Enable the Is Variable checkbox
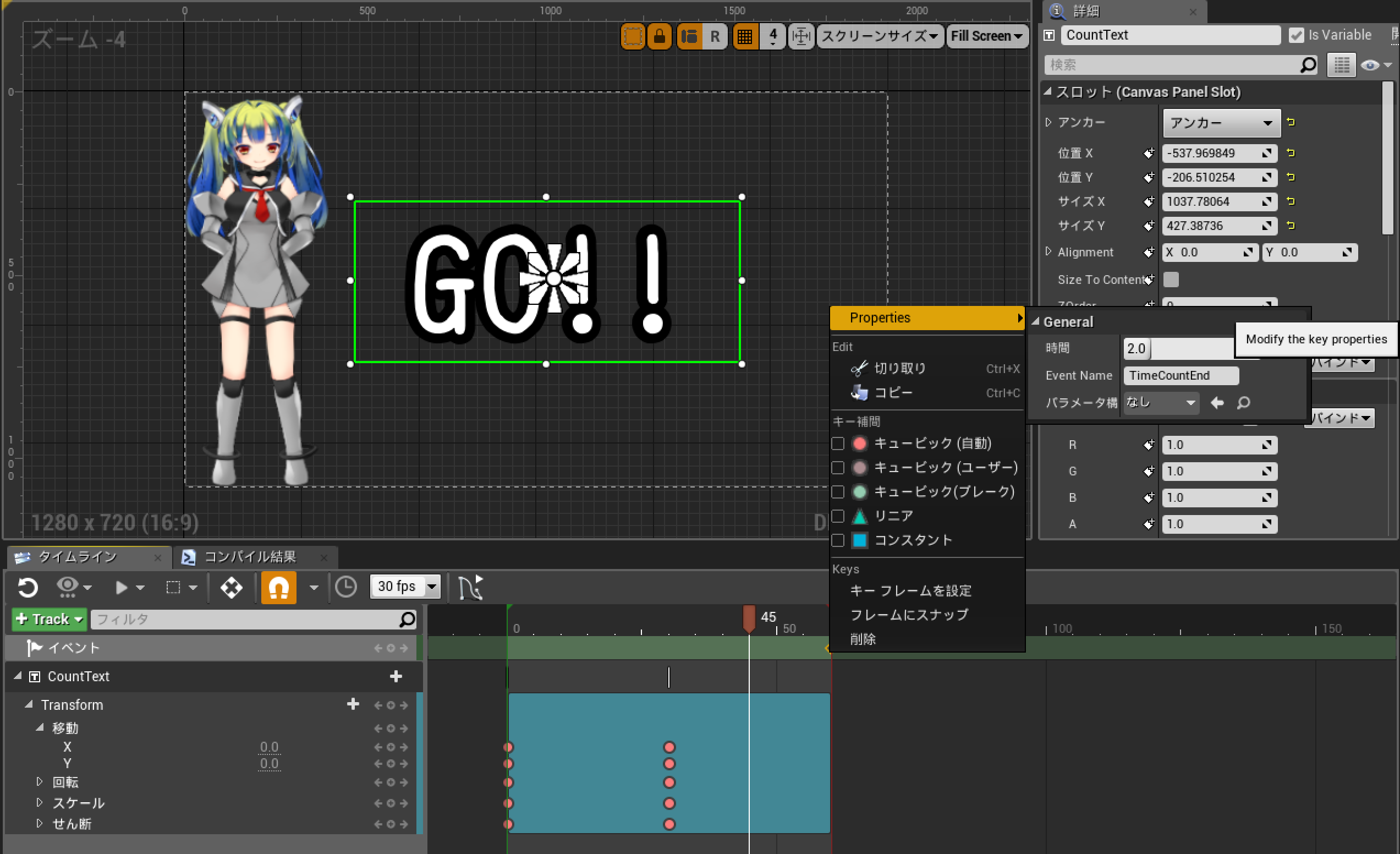The image size is (1400, 854). click(1296, 35)
